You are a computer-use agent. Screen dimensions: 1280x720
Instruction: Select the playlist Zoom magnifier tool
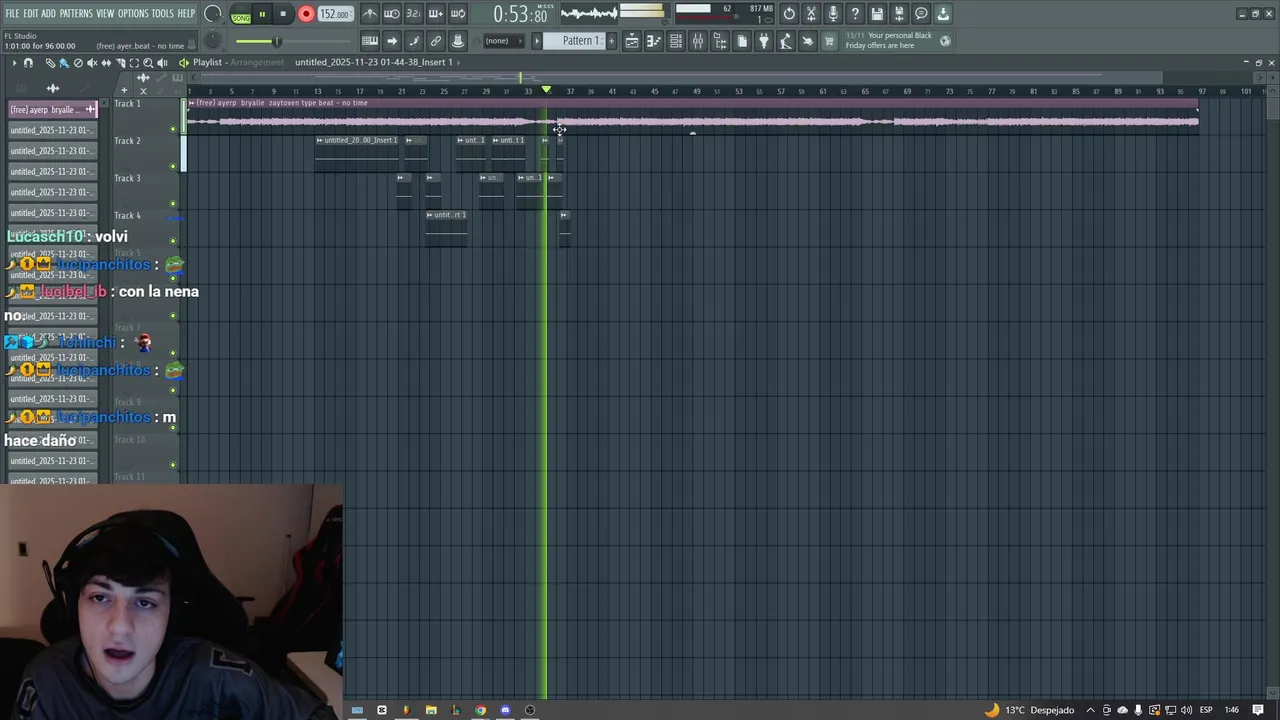tap(148, 63)
